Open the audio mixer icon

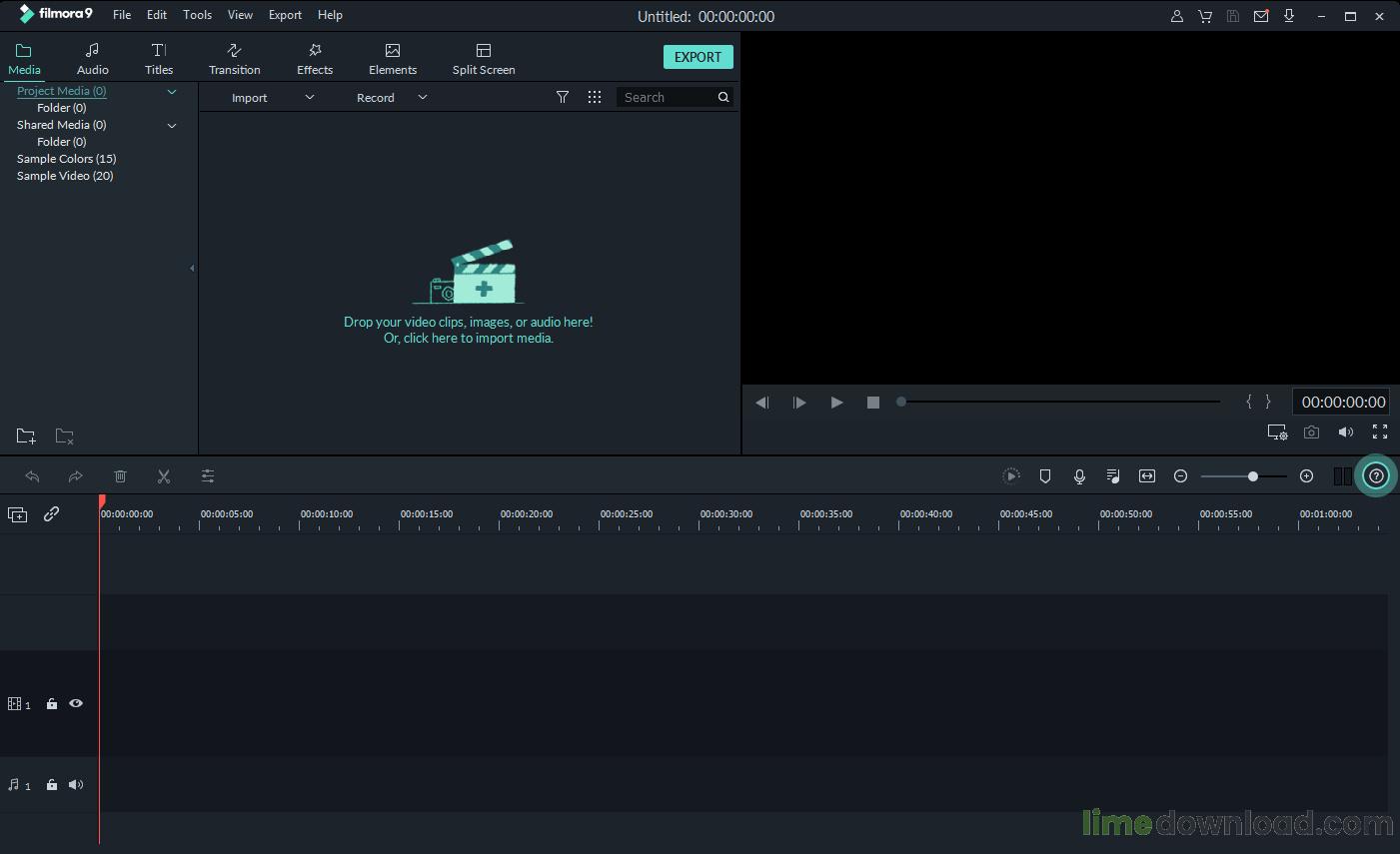(x=1113, y=476)
